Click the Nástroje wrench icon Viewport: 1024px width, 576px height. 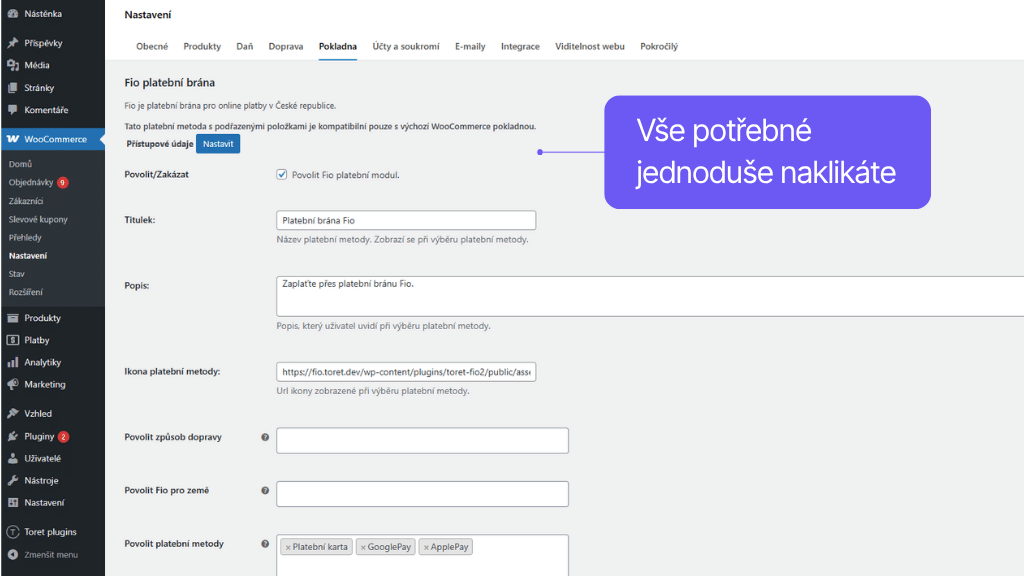[12, 481]
